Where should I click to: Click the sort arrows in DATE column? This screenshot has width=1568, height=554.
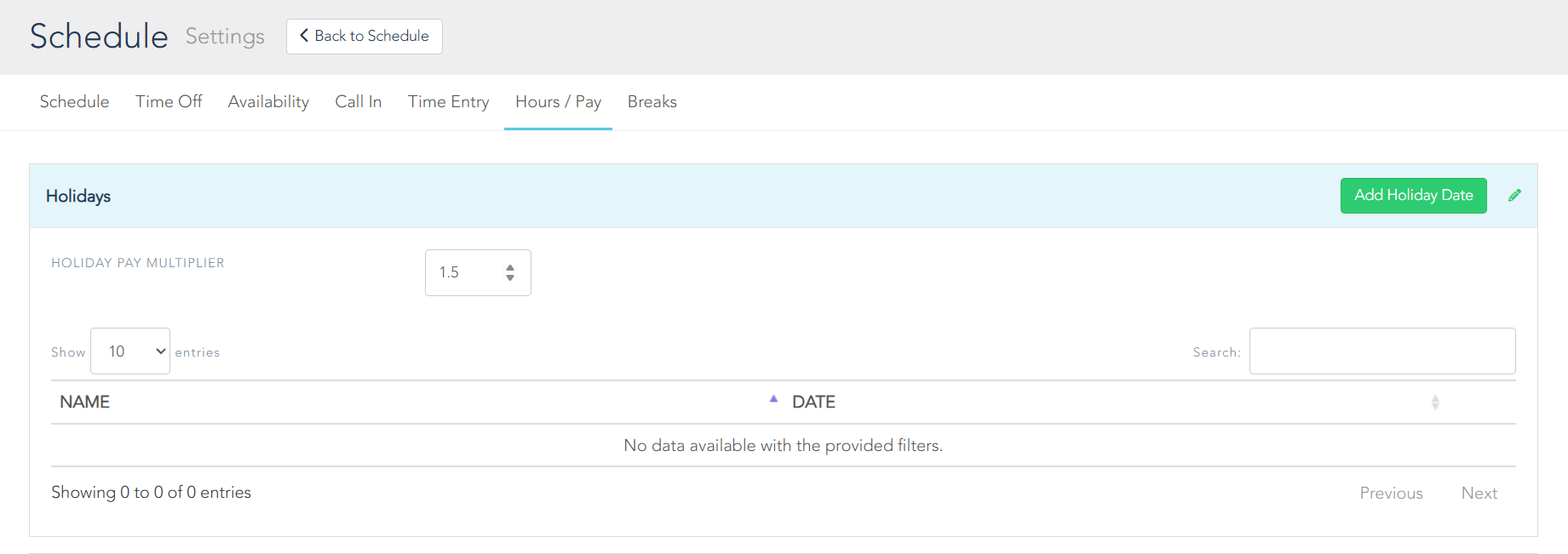[x=1435, y=403]
